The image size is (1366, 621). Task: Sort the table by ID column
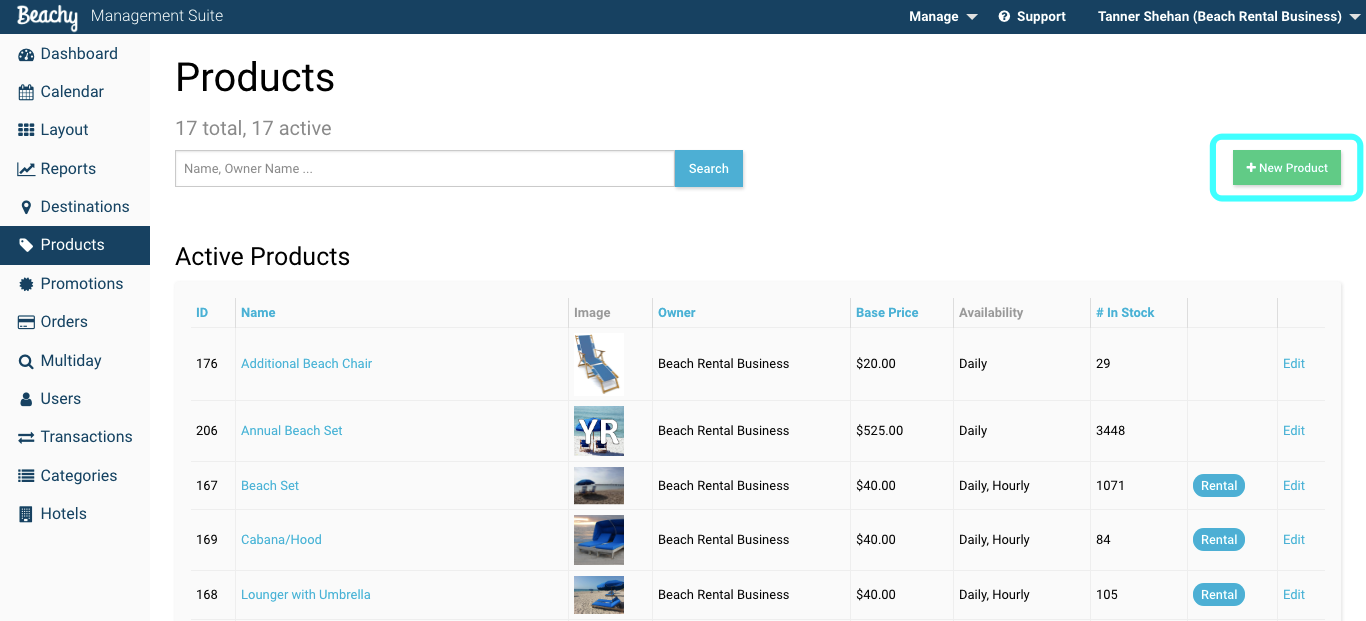tap(202, 313)
